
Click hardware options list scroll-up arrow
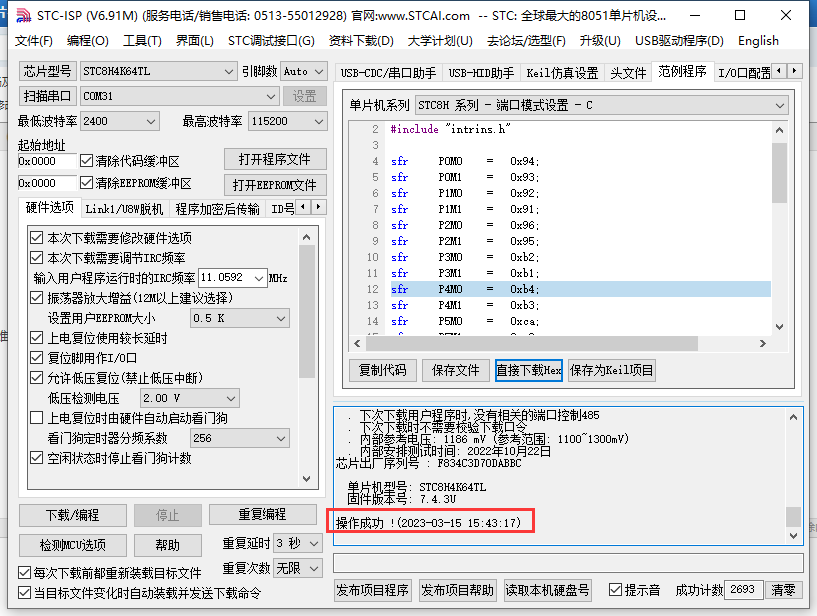pyautogui.click(x=306, y=238)
